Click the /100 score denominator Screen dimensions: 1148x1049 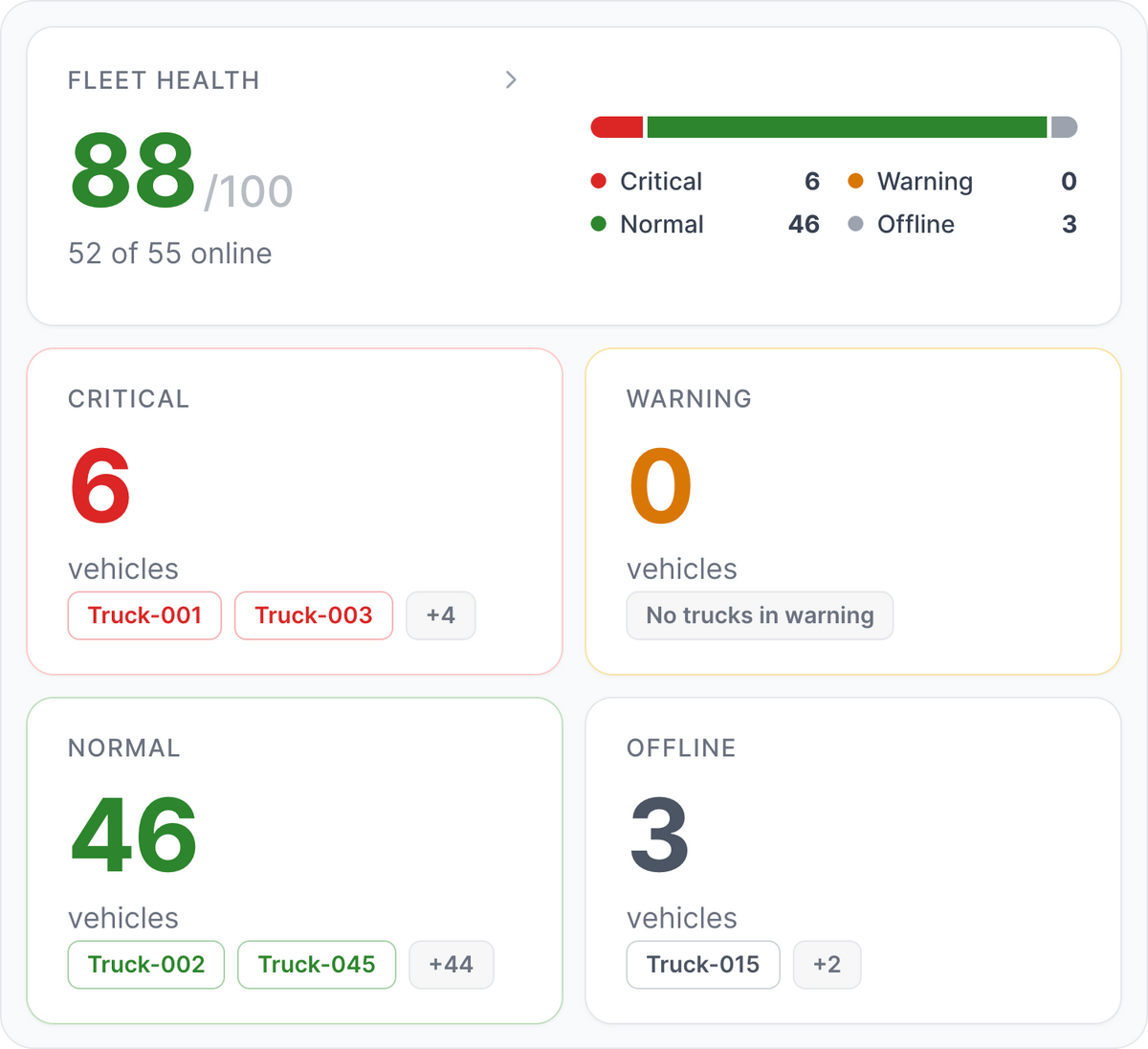249,191
